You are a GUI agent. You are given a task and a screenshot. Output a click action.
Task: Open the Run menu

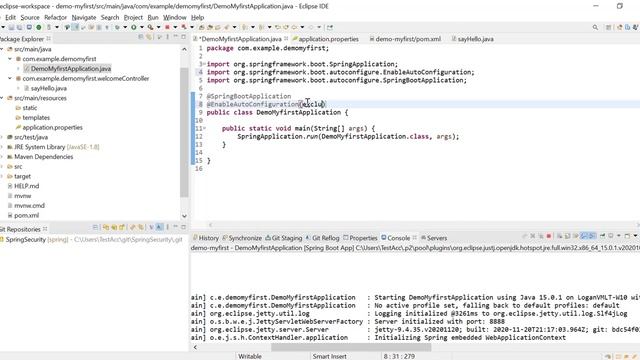[153, 18]
